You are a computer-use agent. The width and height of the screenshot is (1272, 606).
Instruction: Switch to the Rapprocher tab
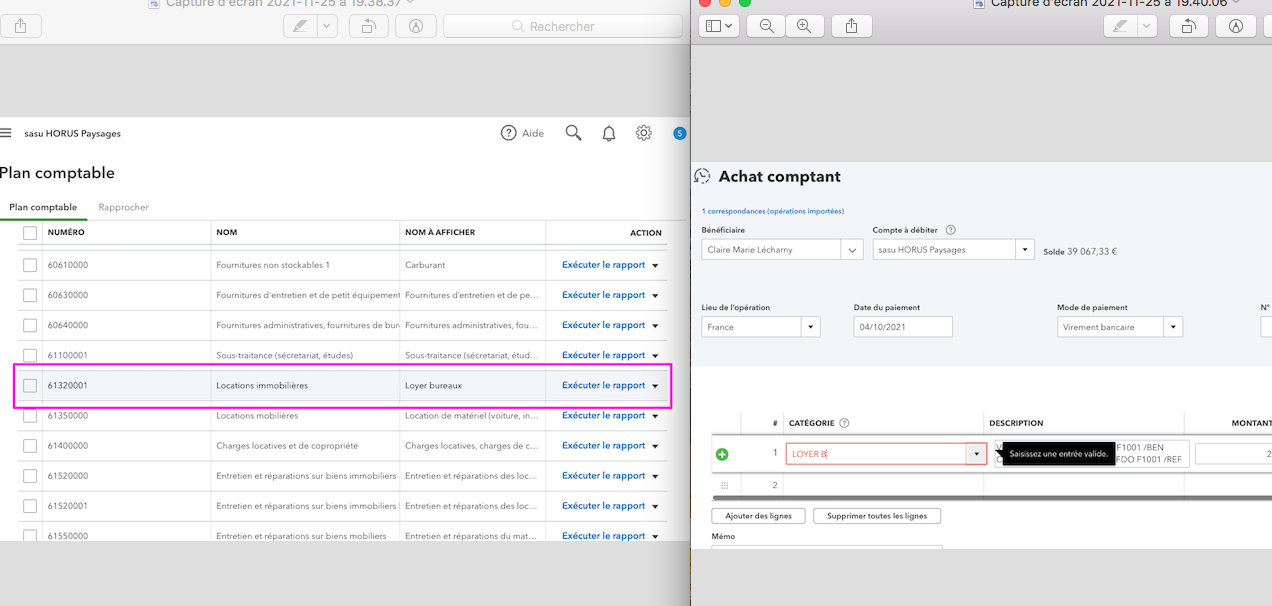(123, 208)
